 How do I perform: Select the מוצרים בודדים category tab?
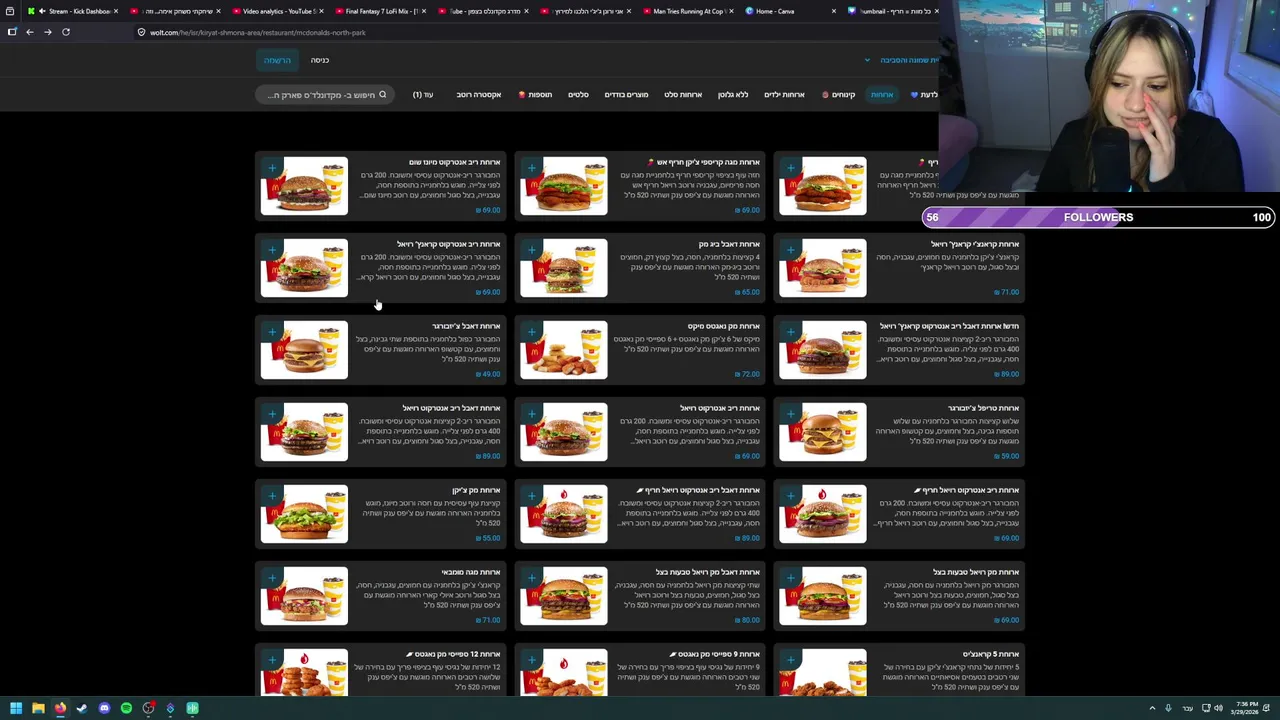(x=626, y=95)
